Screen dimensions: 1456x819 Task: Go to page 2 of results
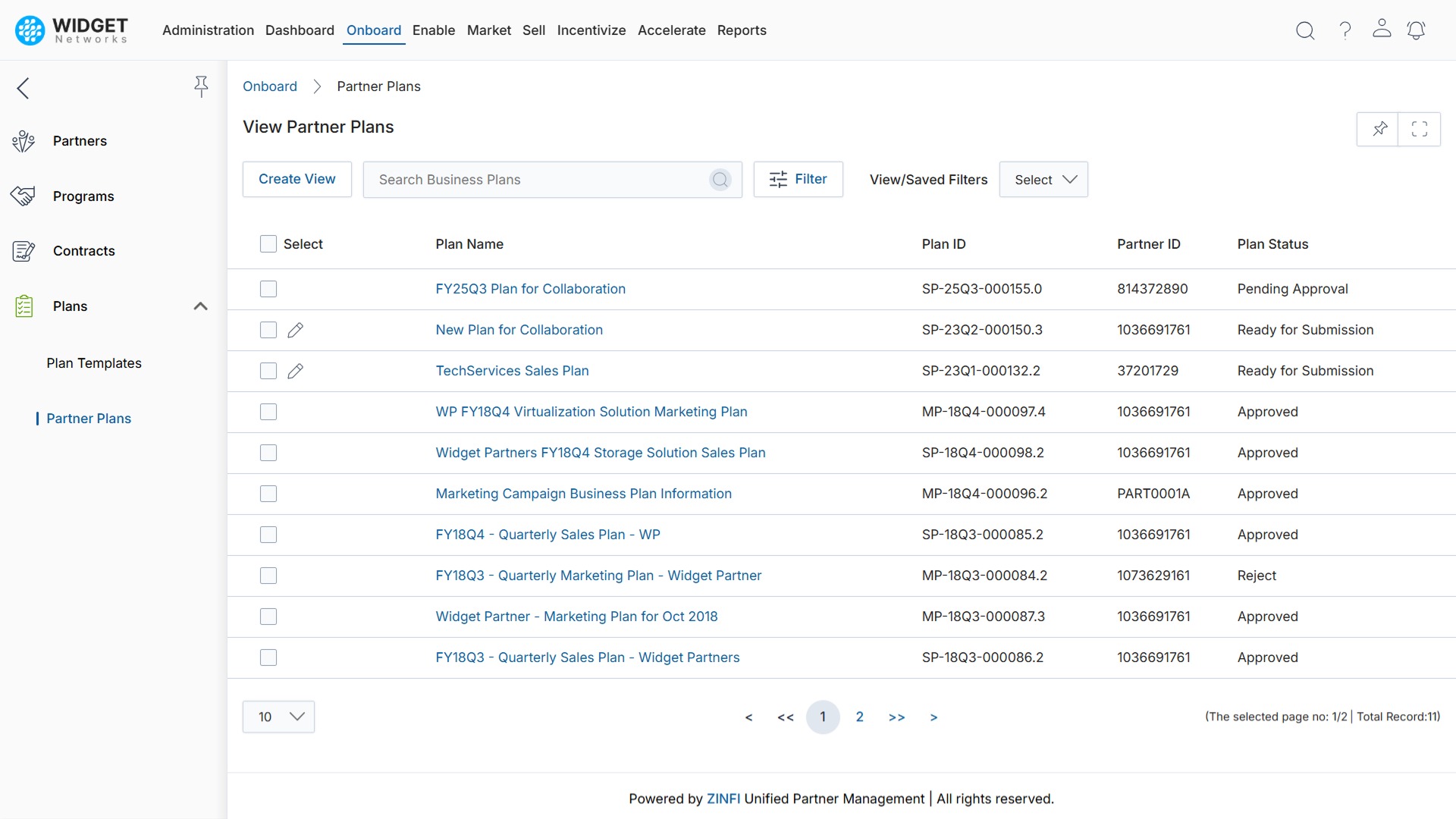(859, 717)
